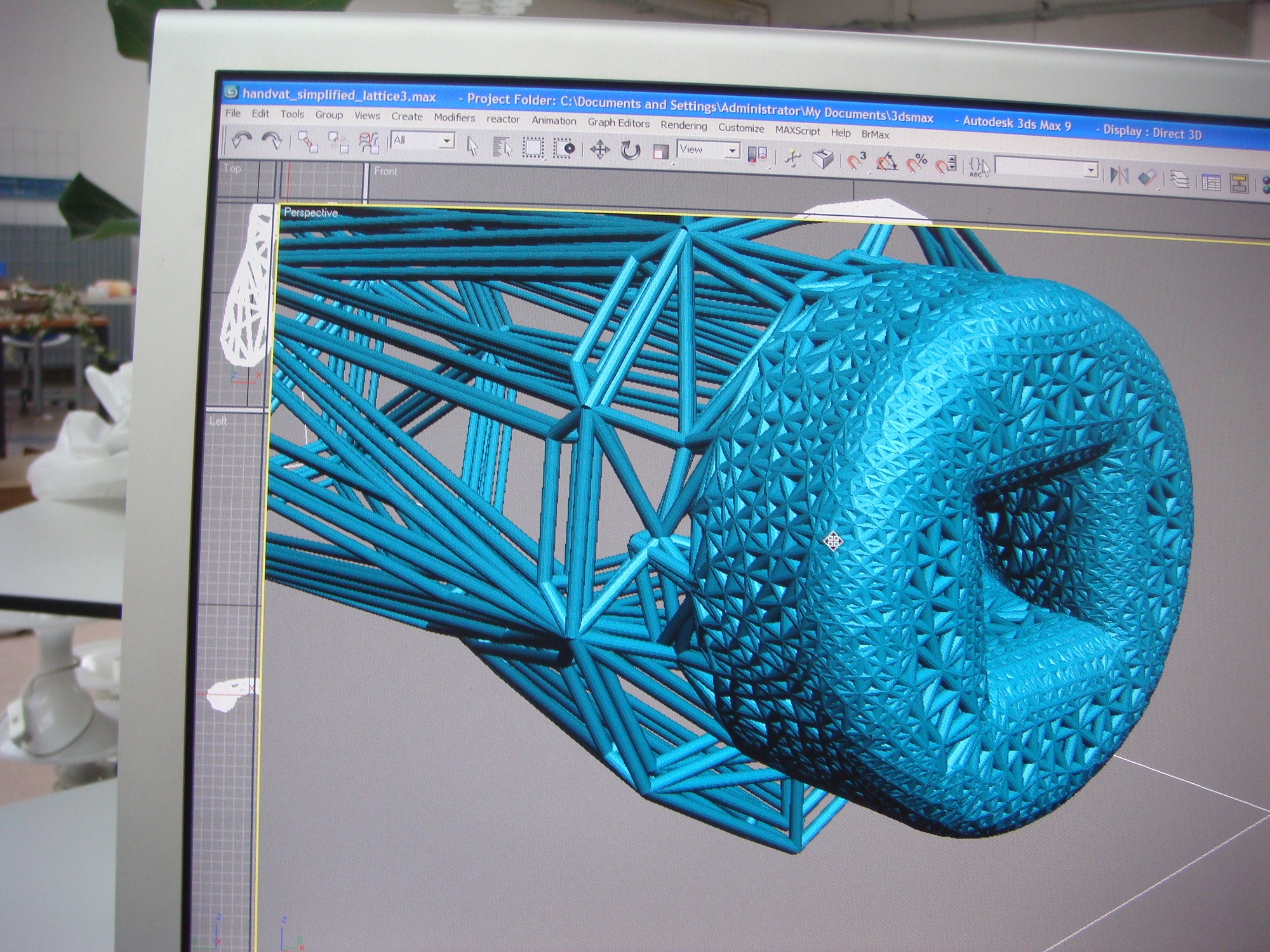Click the Perspective viewport label
This screenshot has width=1270, height=952.
tap(311, 213)
